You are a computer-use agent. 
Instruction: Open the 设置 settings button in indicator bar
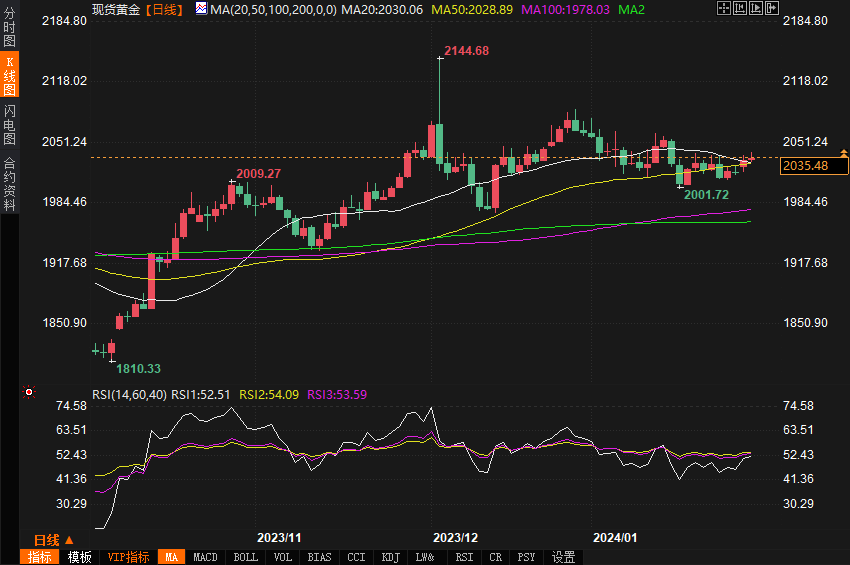[564, 557]
